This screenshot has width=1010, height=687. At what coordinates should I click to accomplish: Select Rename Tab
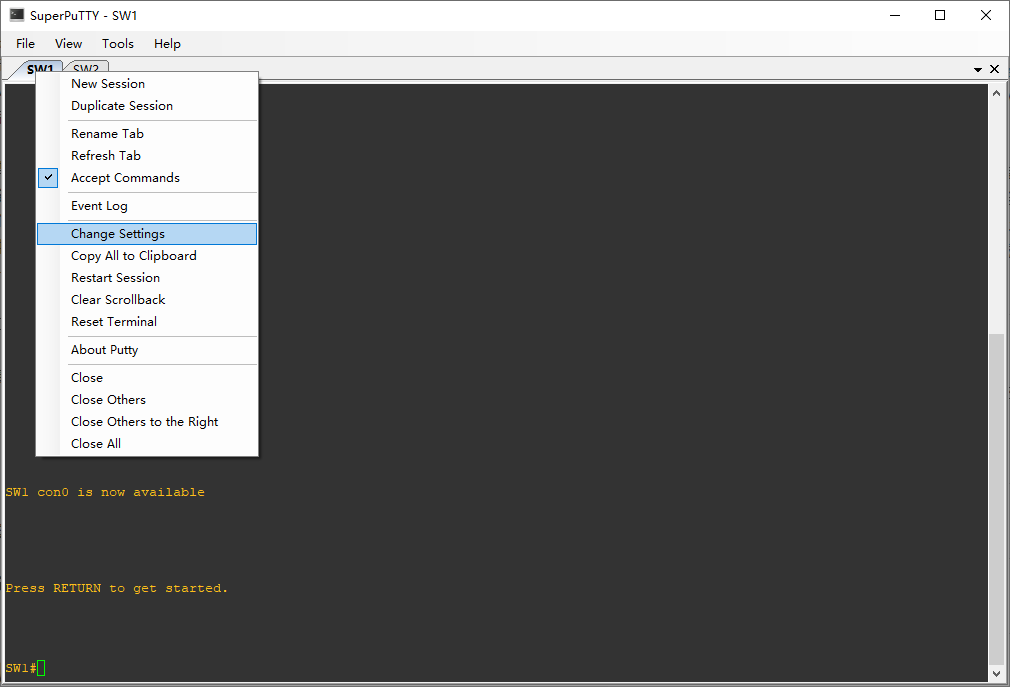(148, 134)
